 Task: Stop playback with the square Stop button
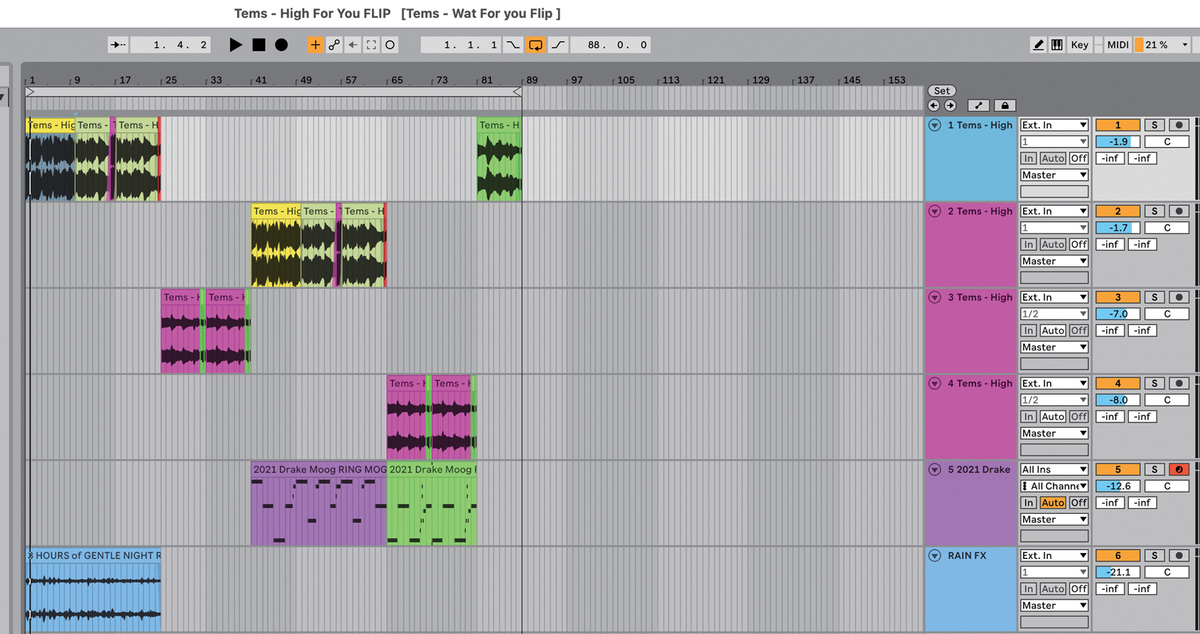(x=258, y=45)
